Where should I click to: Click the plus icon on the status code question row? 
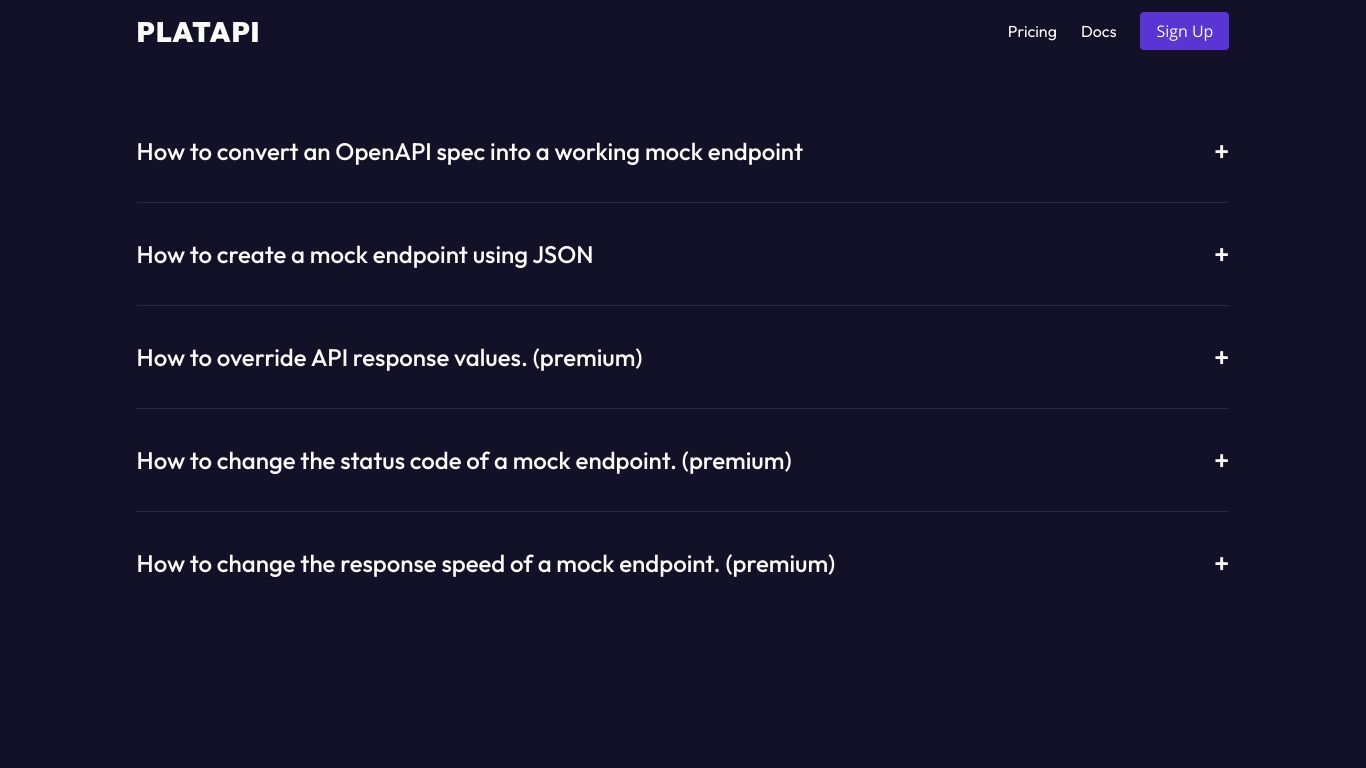pyautogui.click(x=1221, y=461)
